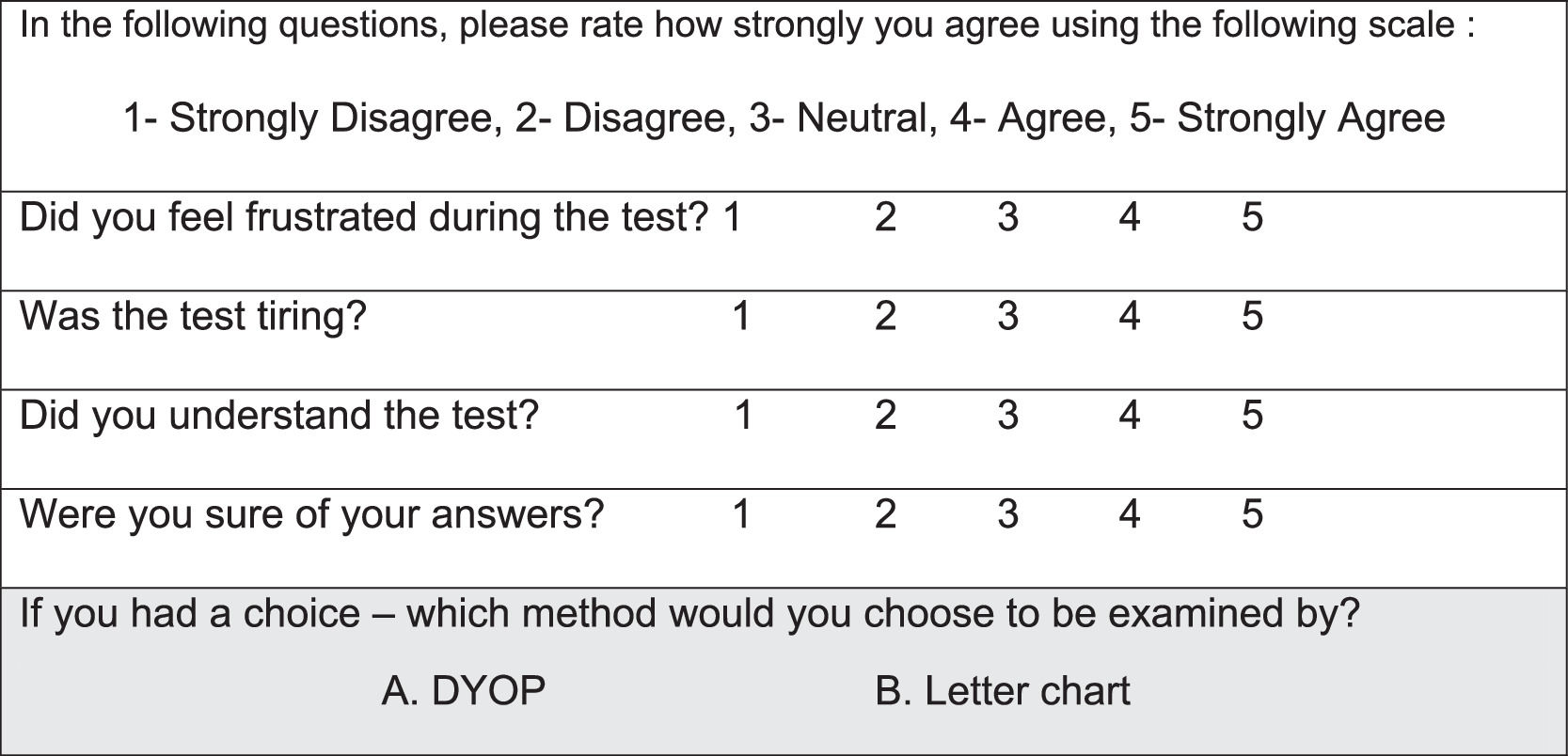Pick rating 2 for understanding the test
The image size is (1568, 756).
[x=885, y=416]
